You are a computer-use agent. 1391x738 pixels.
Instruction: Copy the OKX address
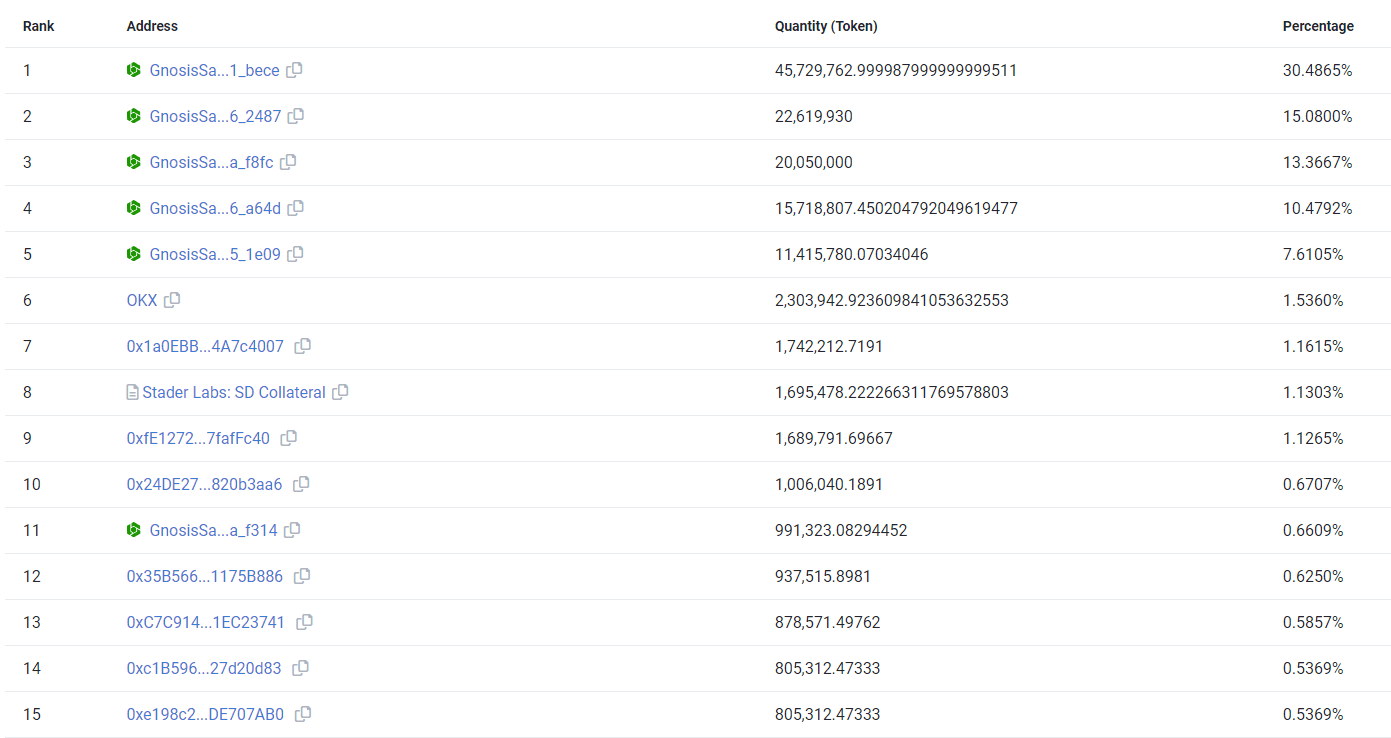[172, 300]
